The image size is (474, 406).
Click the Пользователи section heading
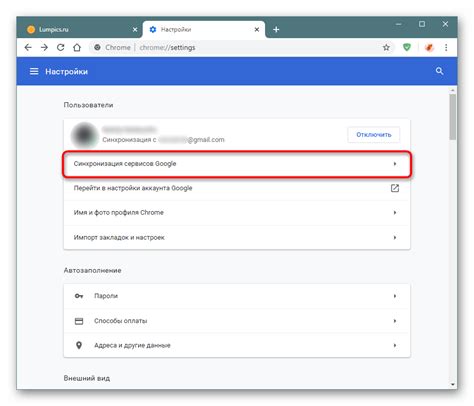point(88,105)
